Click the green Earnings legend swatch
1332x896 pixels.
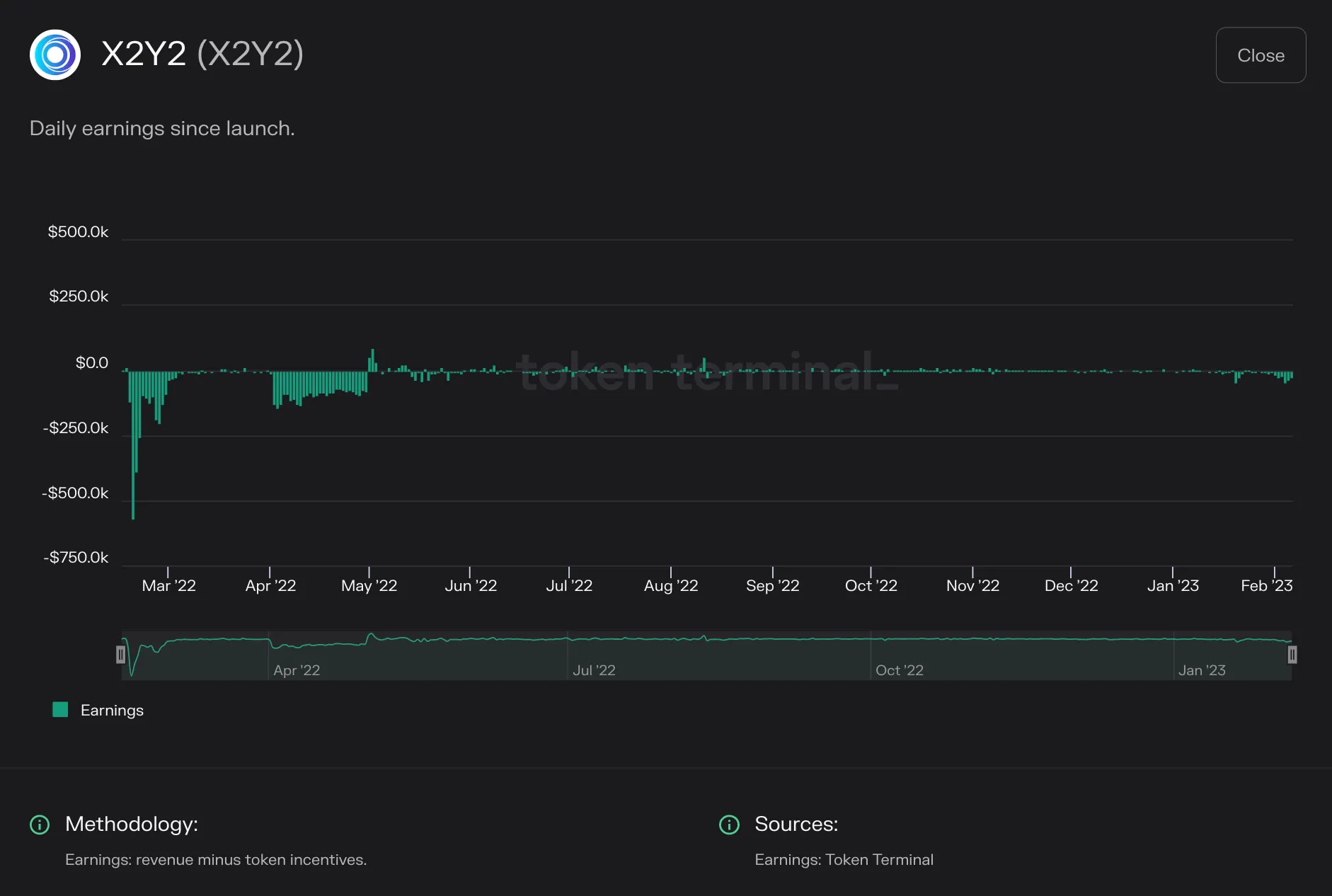(60, 710)
